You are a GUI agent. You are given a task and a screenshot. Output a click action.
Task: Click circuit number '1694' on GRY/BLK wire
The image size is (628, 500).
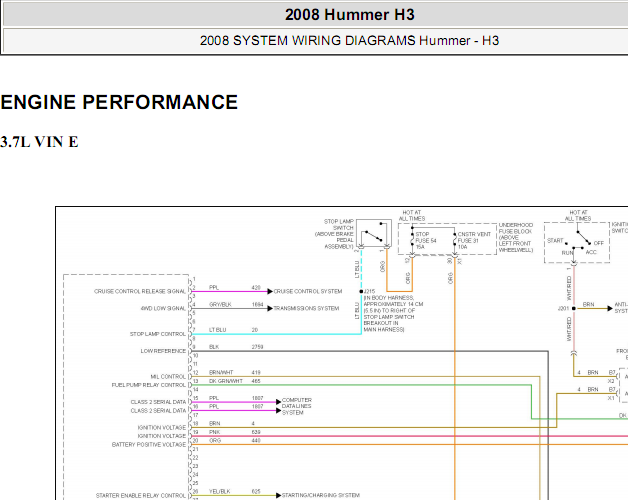tap(258, 304)
